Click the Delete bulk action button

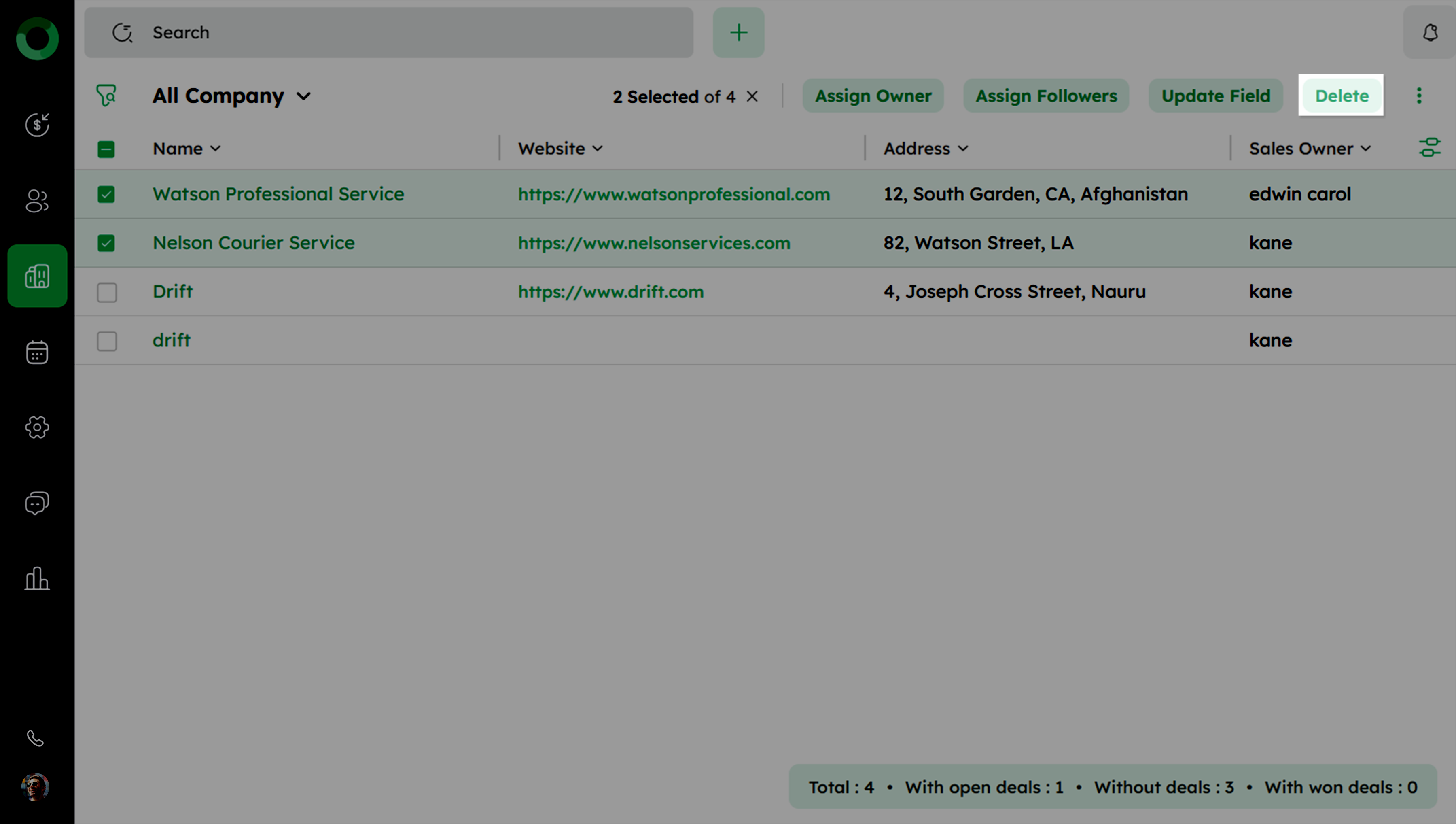coord(1341,96)
